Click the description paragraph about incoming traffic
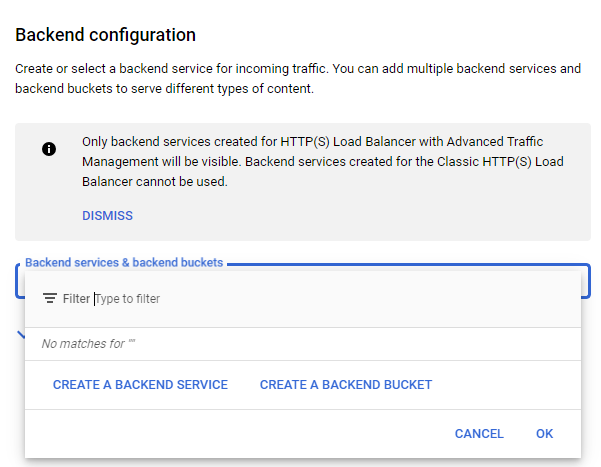This screenshot has height=467, width=601. (298, 79)
